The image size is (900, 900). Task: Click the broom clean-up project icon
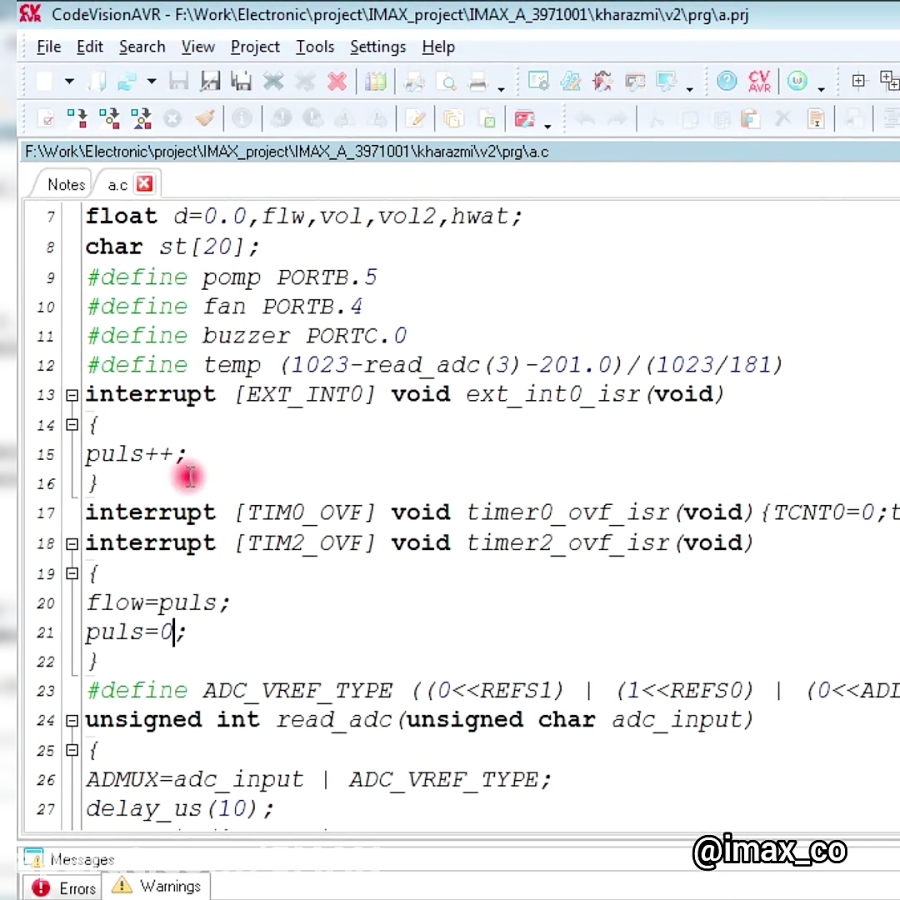pyautogui.click(x=205, y=119)
